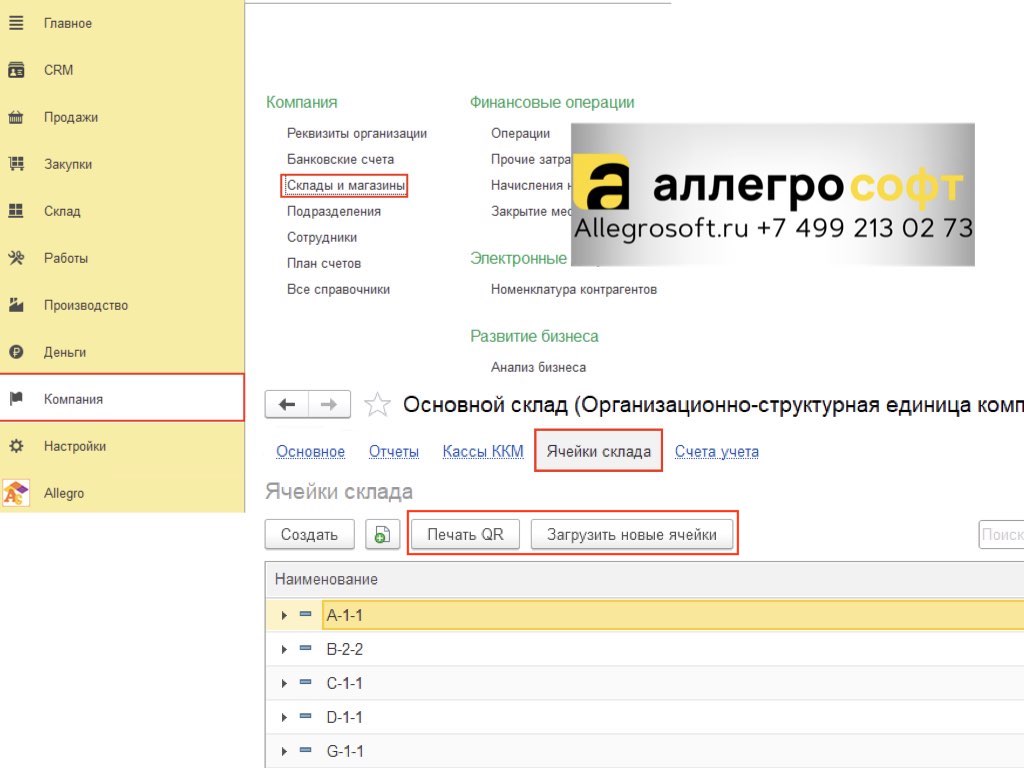
Task: Click the Allegro logo icon in sidebar
Action: pos(16,493)
